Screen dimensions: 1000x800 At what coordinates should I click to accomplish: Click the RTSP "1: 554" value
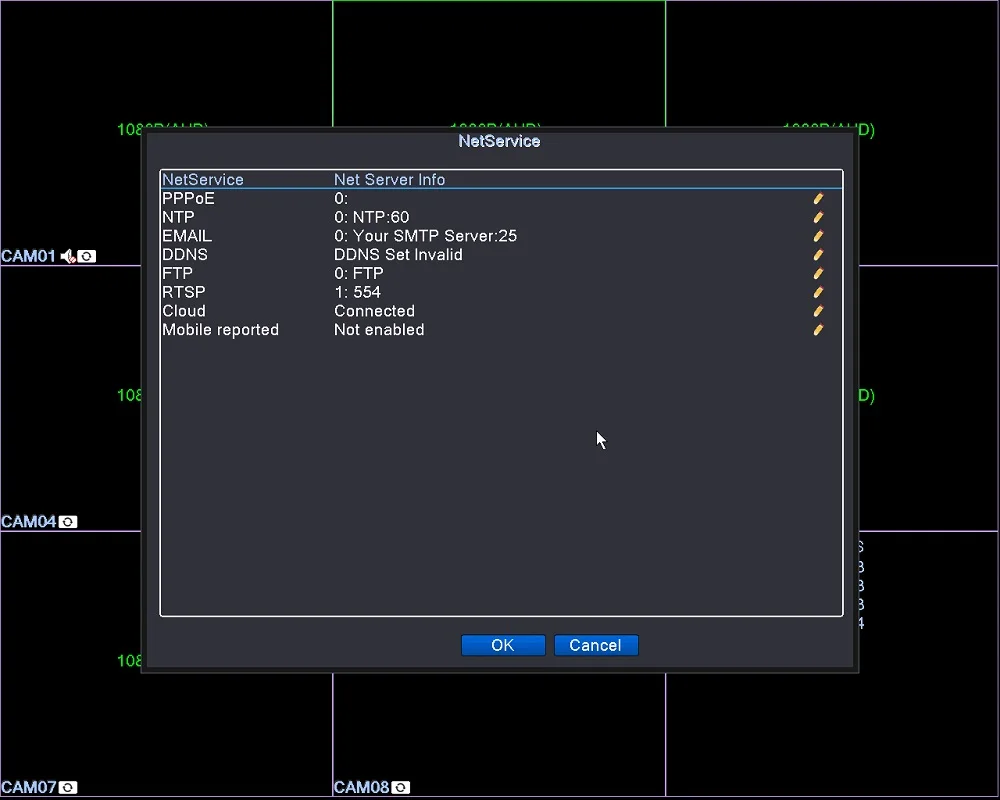coord(358,292)
